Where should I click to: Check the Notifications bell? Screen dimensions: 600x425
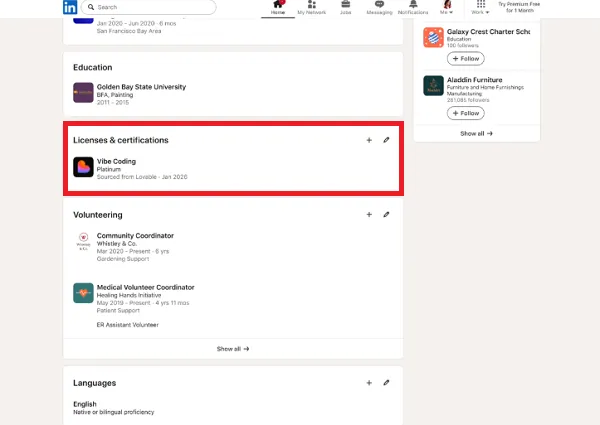tap(413, 8)
